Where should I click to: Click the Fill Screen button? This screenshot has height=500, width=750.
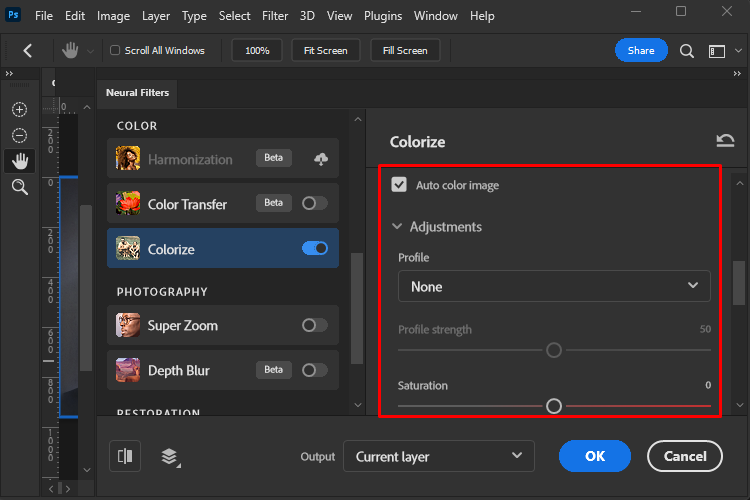pyautogui.click(x=405, y=50)
